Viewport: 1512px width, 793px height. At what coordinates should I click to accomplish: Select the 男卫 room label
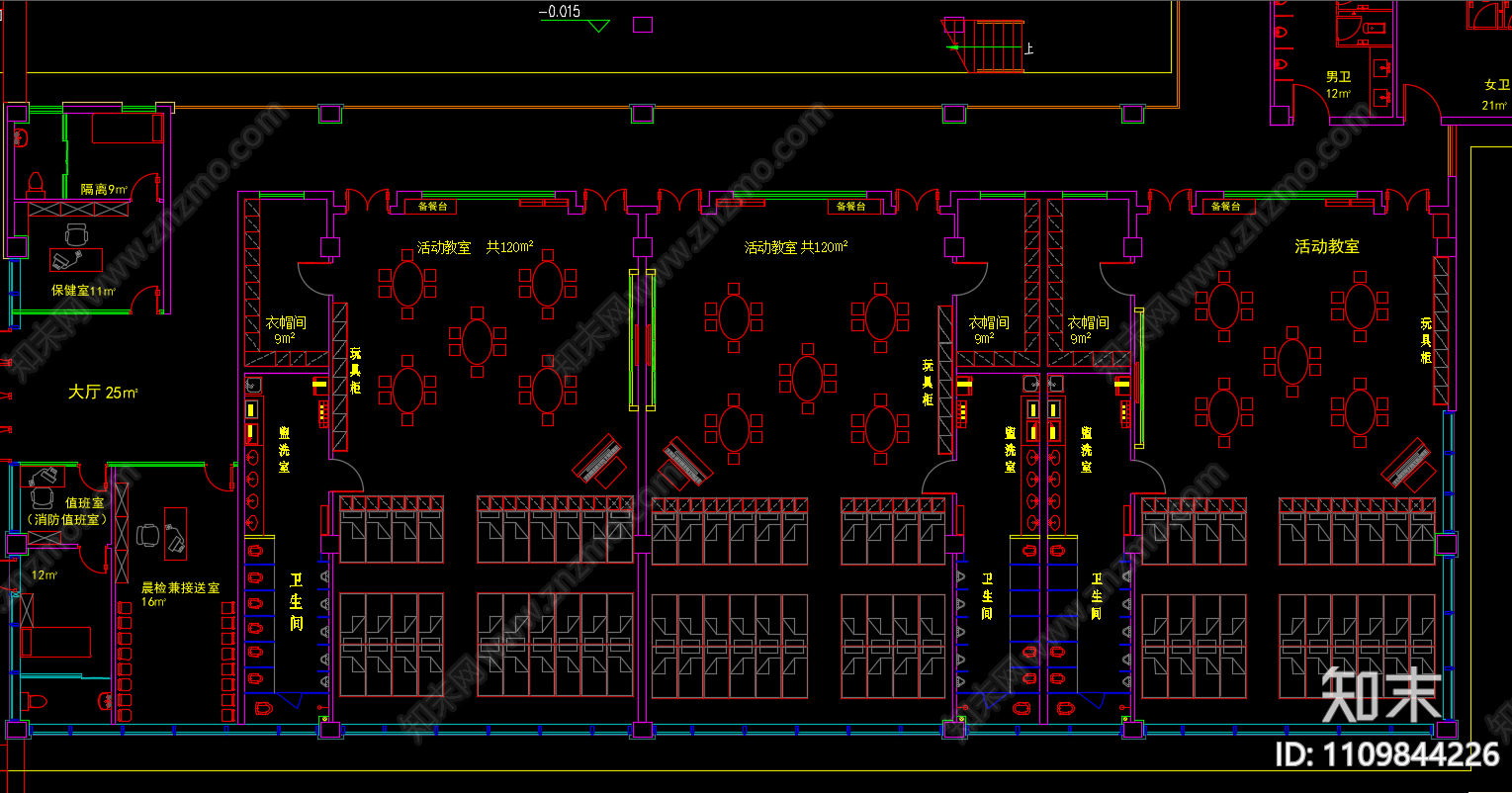[1339, 77]
